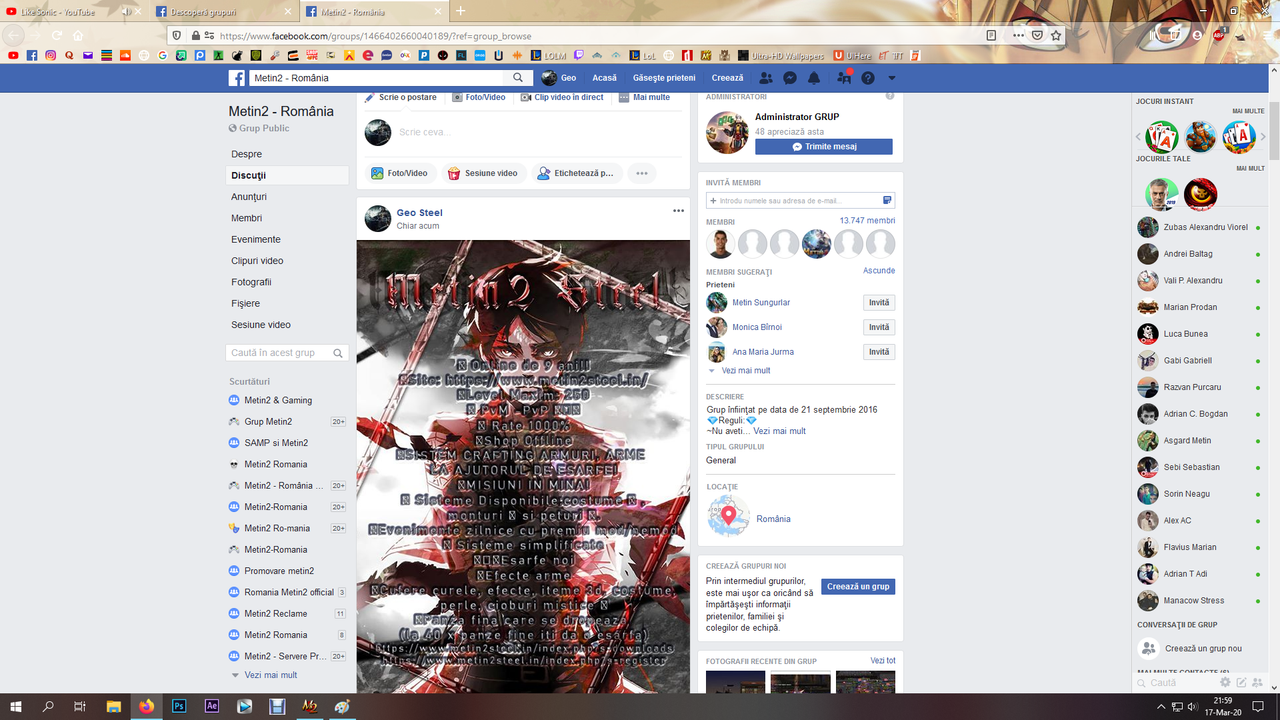Bookmark this page with the star icon
This screenshot has width=1280, height=720.
(1056, 35)
